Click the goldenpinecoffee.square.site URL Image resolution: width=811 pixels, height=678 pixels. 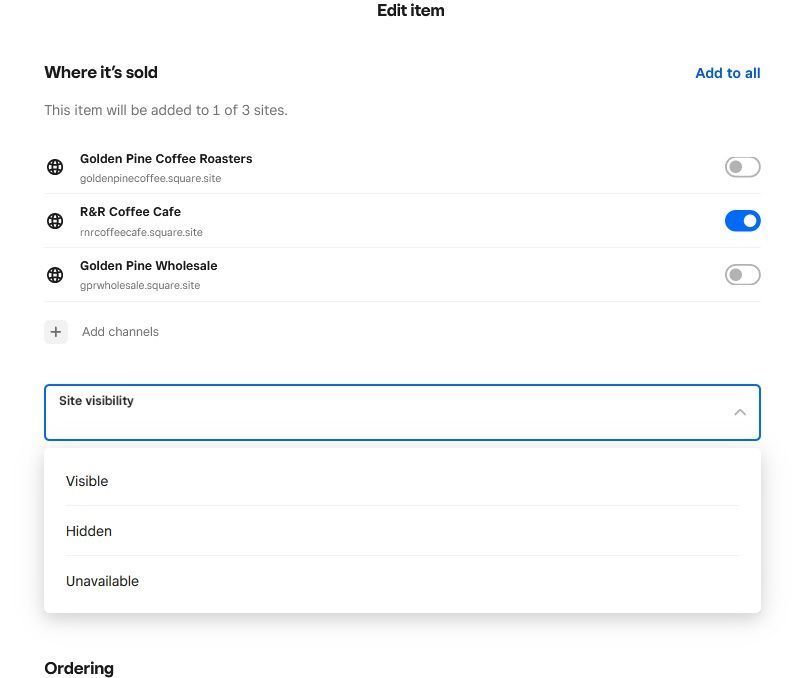pyautogui.click(x=150, y=179)
